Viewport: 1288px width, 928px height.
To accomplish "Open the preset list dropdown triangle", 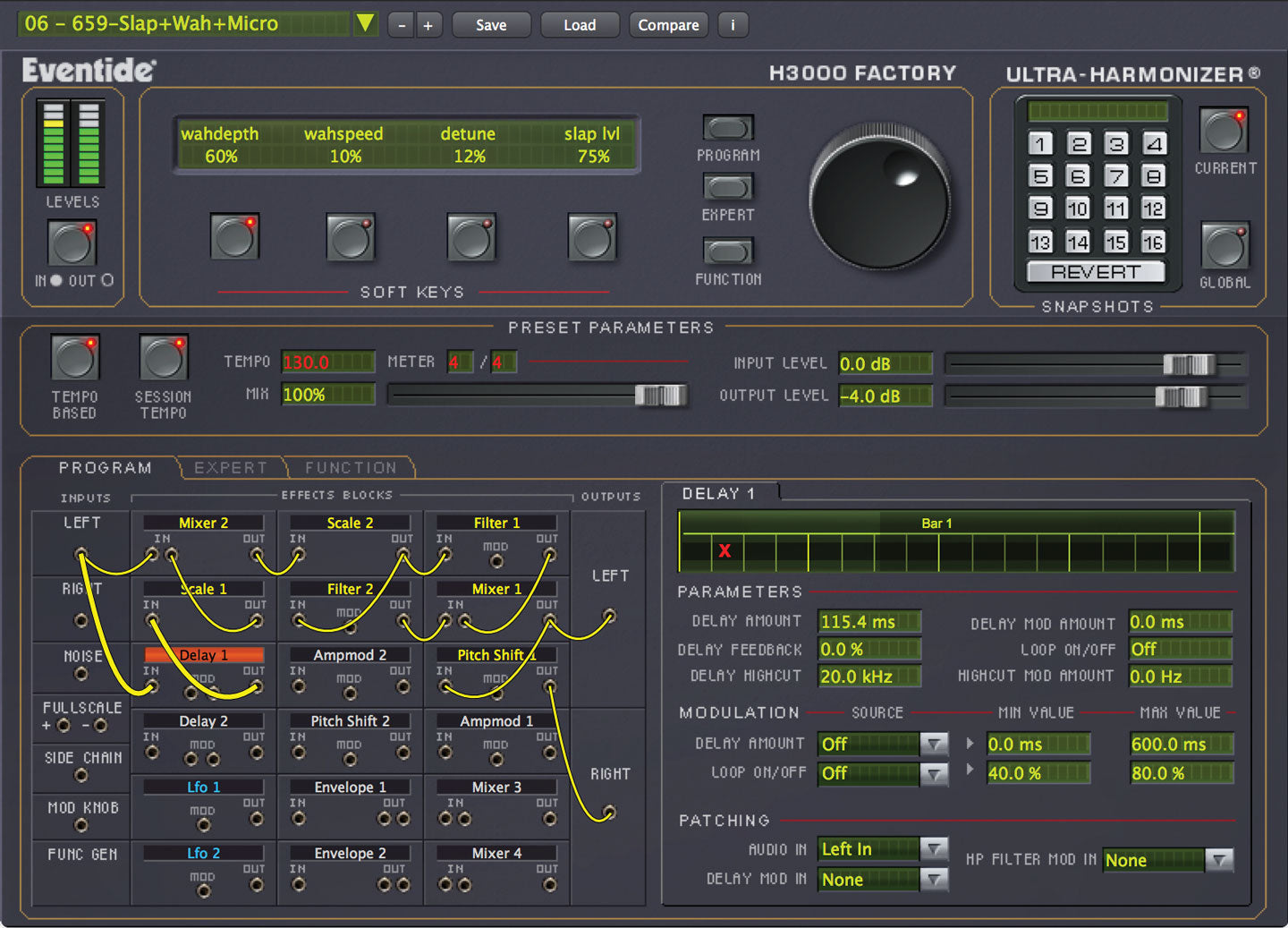I will click(366, 24).
